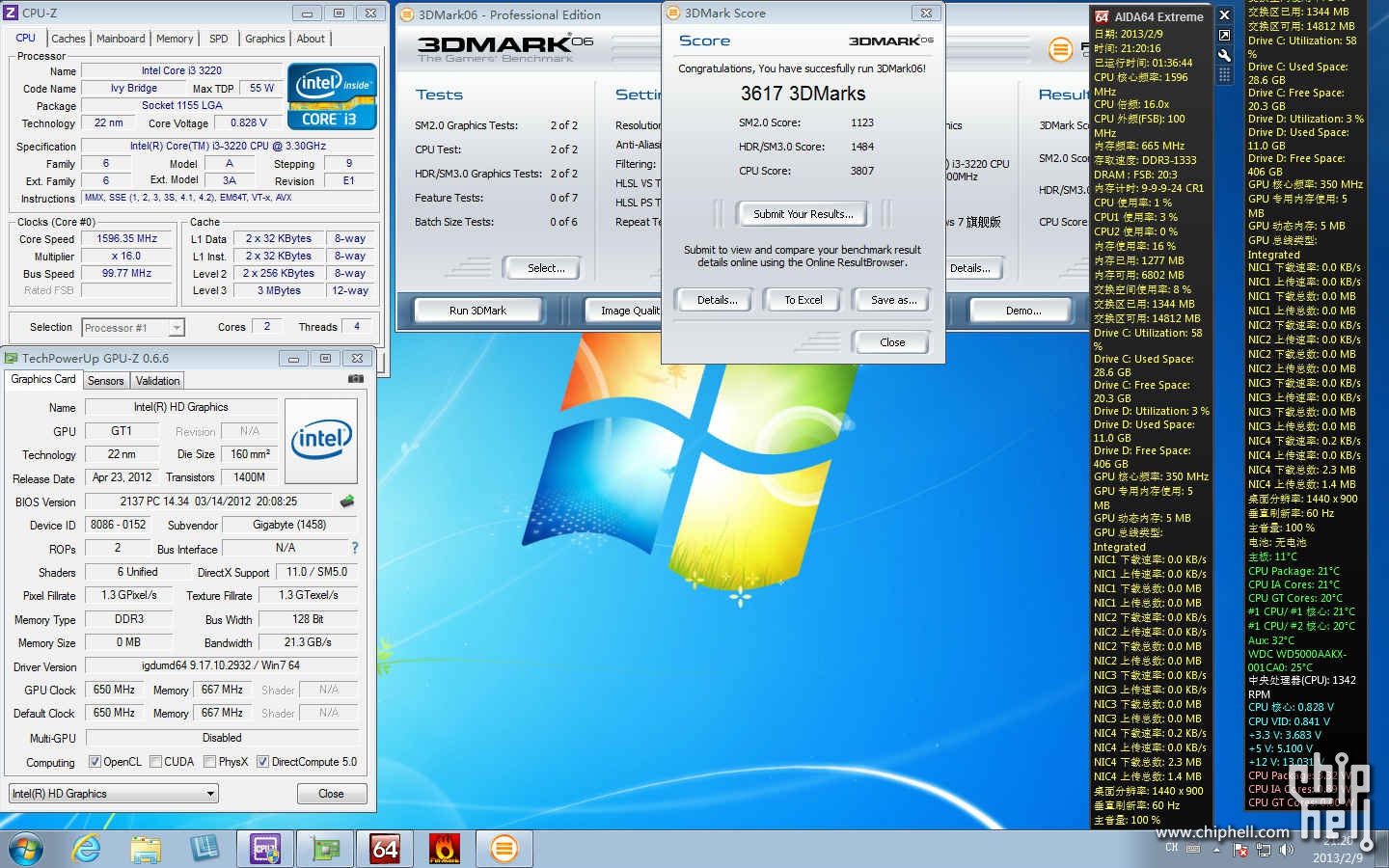Viewport: 1389px width, 868px height.
Task: Click the AIDA64 Extreme red 64 logo
Action: coord(1102,16)
